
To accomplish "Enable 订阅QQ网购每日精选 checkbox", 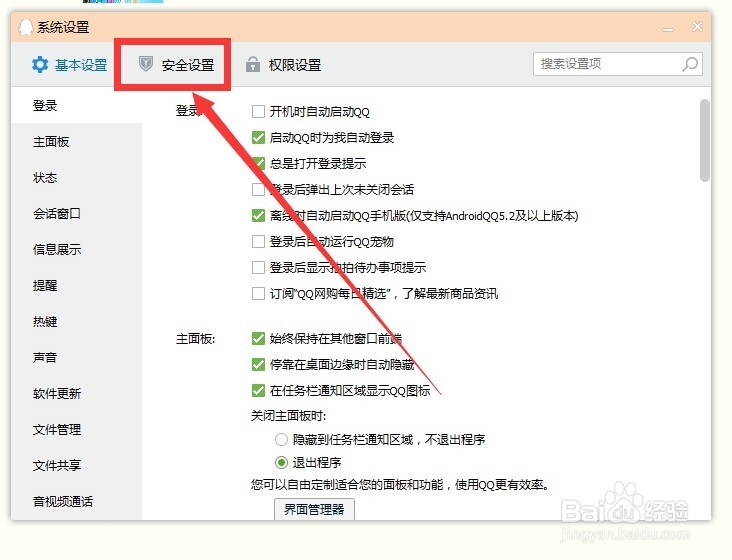I will pyautogui.click(x=258, y=294).
